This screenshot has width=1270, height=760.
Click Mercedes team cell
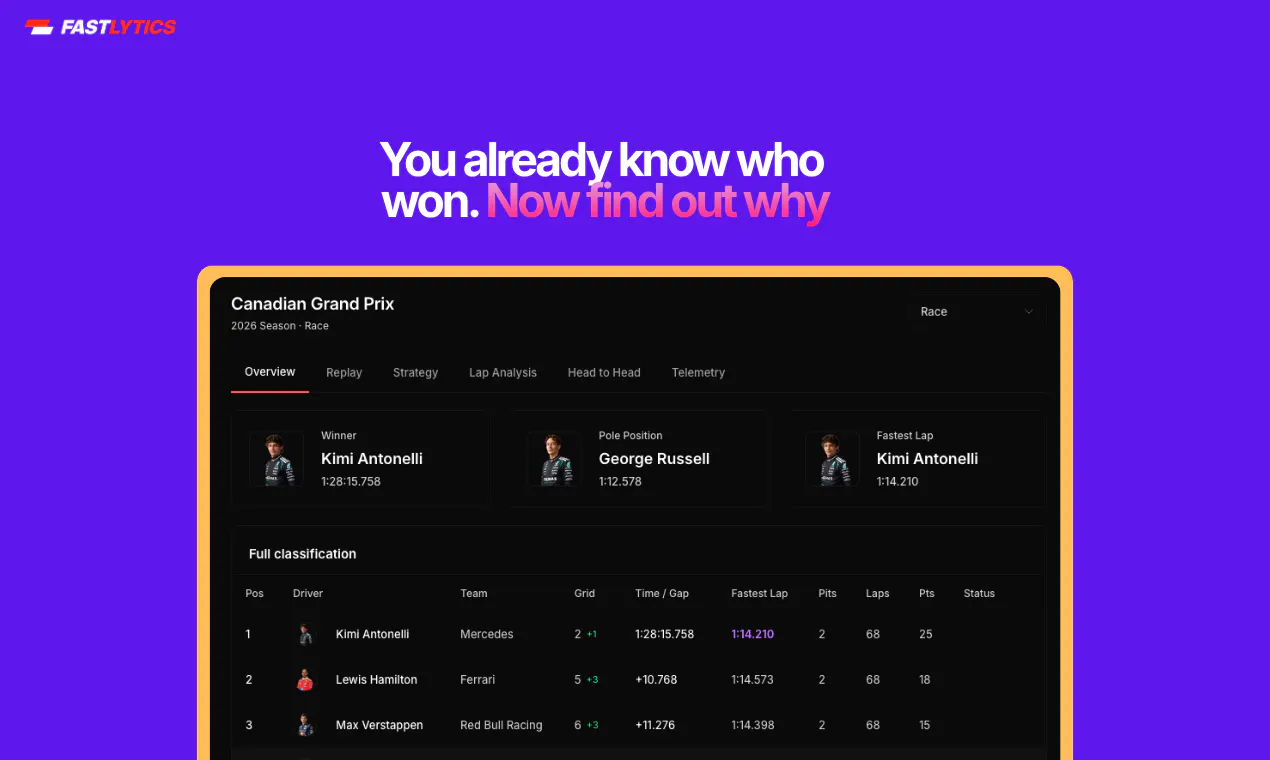[487, 635]
